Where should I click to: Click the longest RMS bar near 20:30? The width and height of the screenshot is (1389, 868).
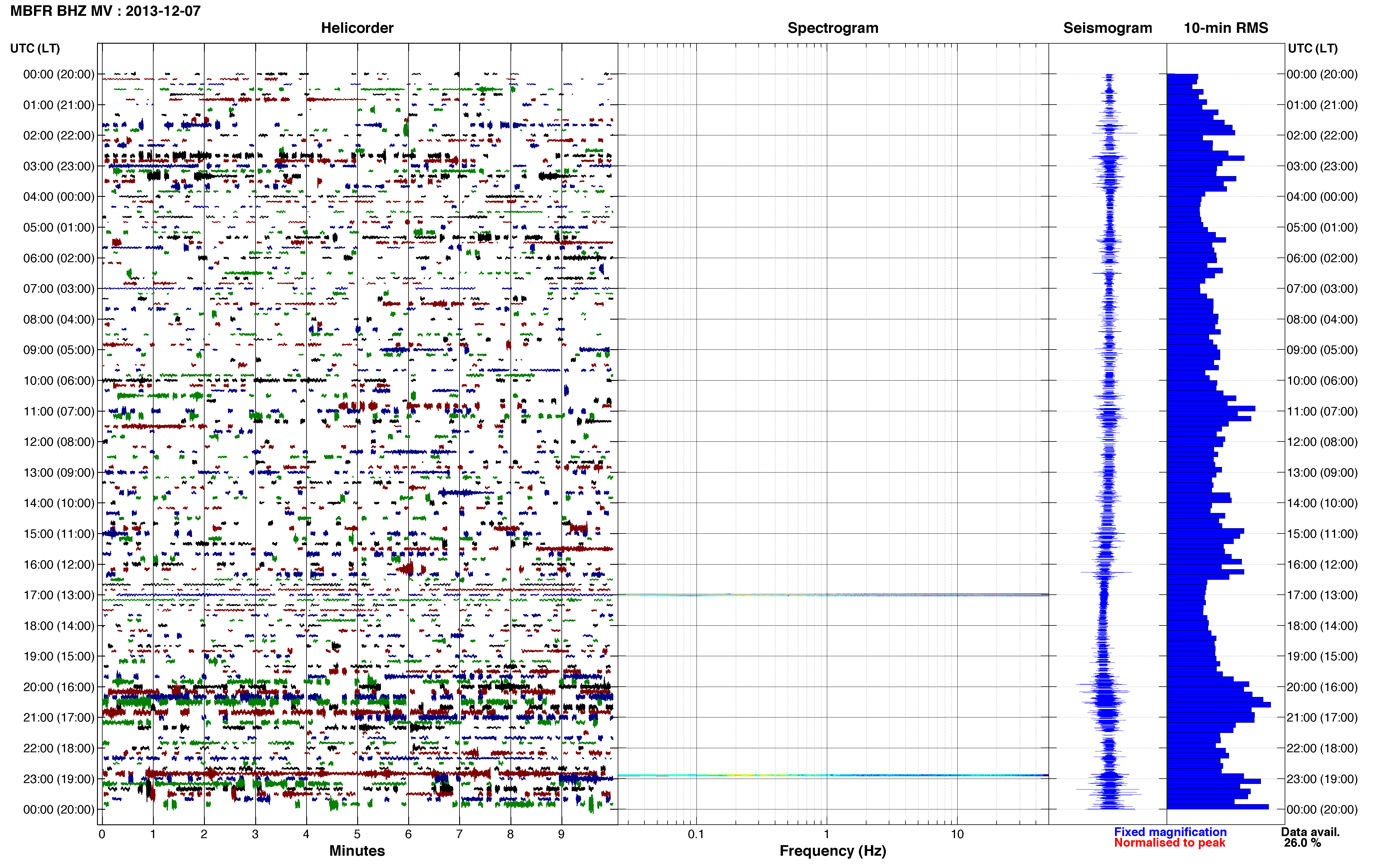coord(1218,704)
